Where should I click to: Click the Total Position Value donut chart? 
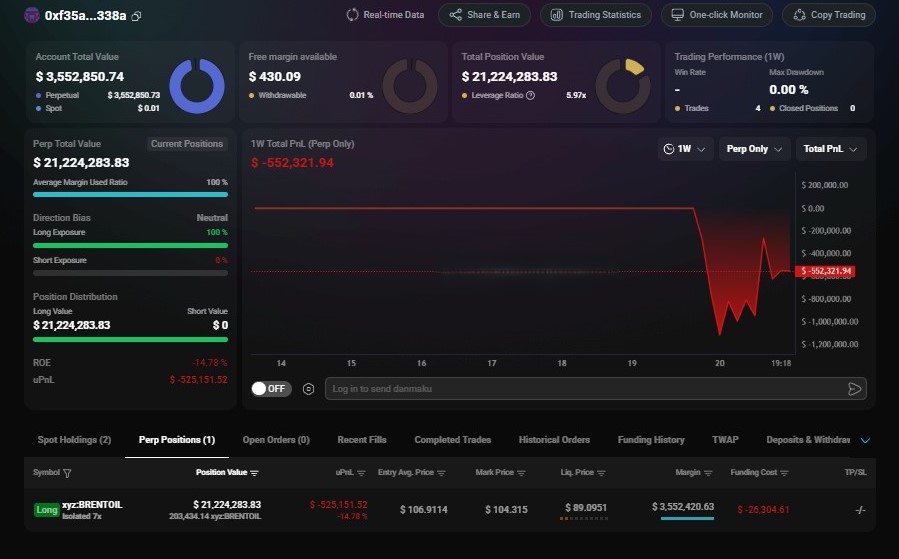coord(623,86)
